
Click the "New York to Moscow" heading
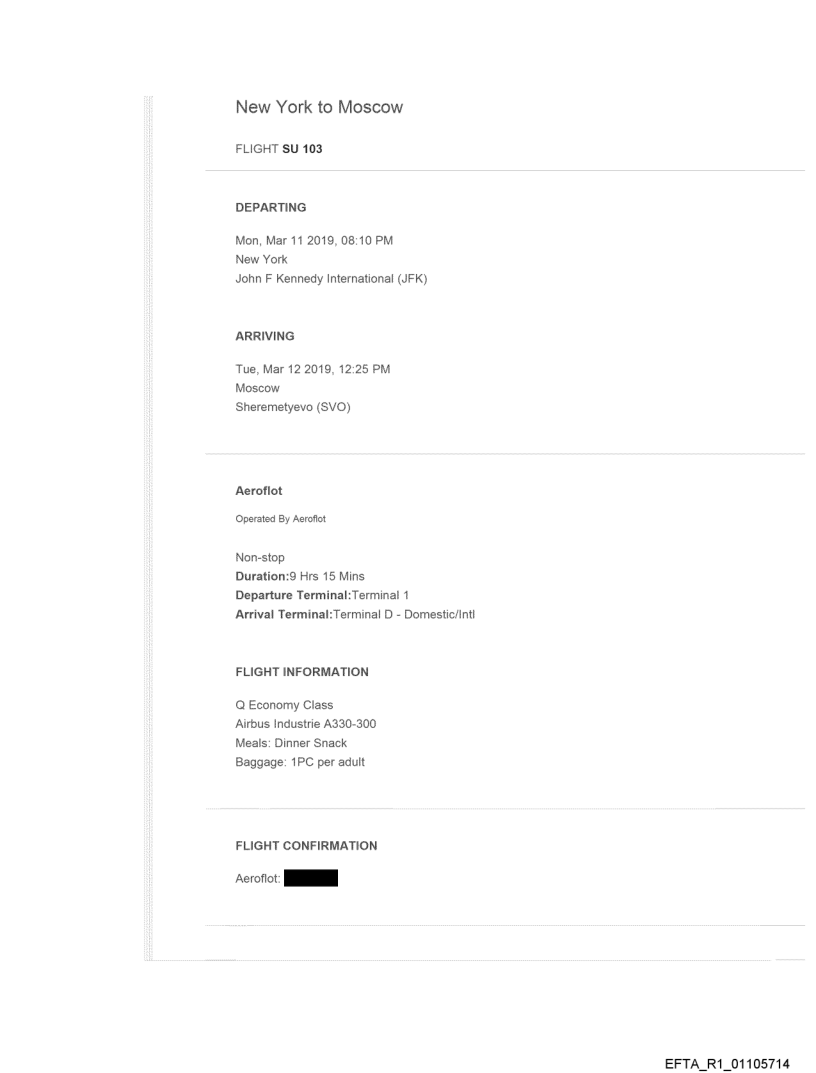tap(319, 107)
